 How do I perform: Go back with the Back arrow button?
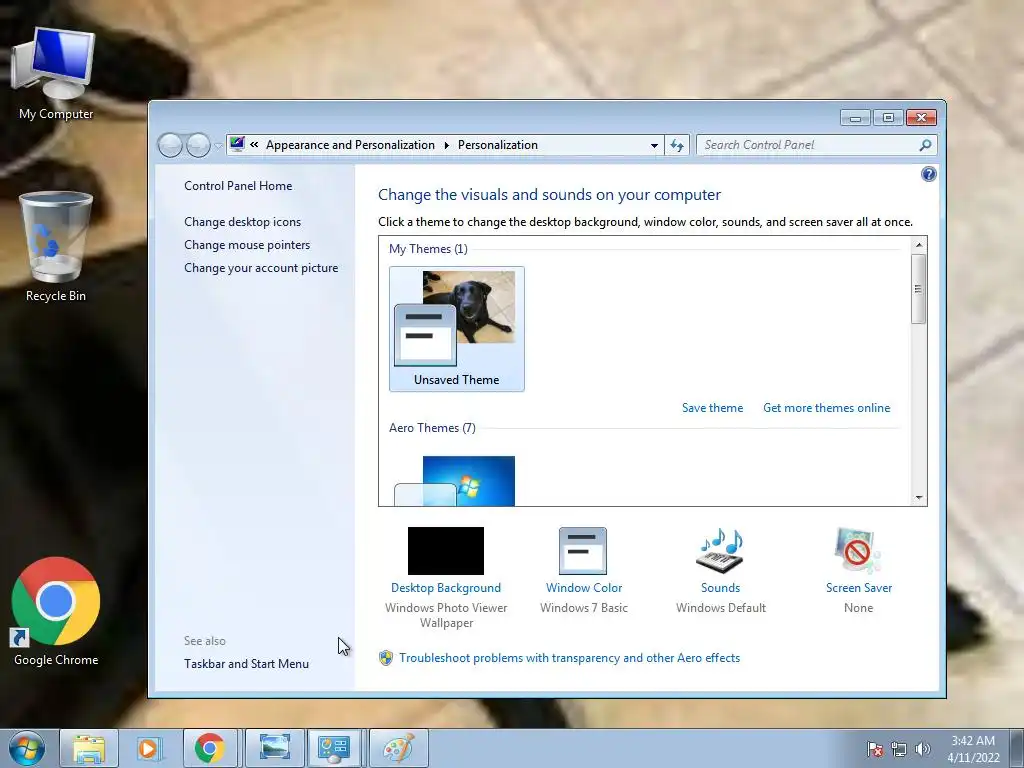(170, 145)
